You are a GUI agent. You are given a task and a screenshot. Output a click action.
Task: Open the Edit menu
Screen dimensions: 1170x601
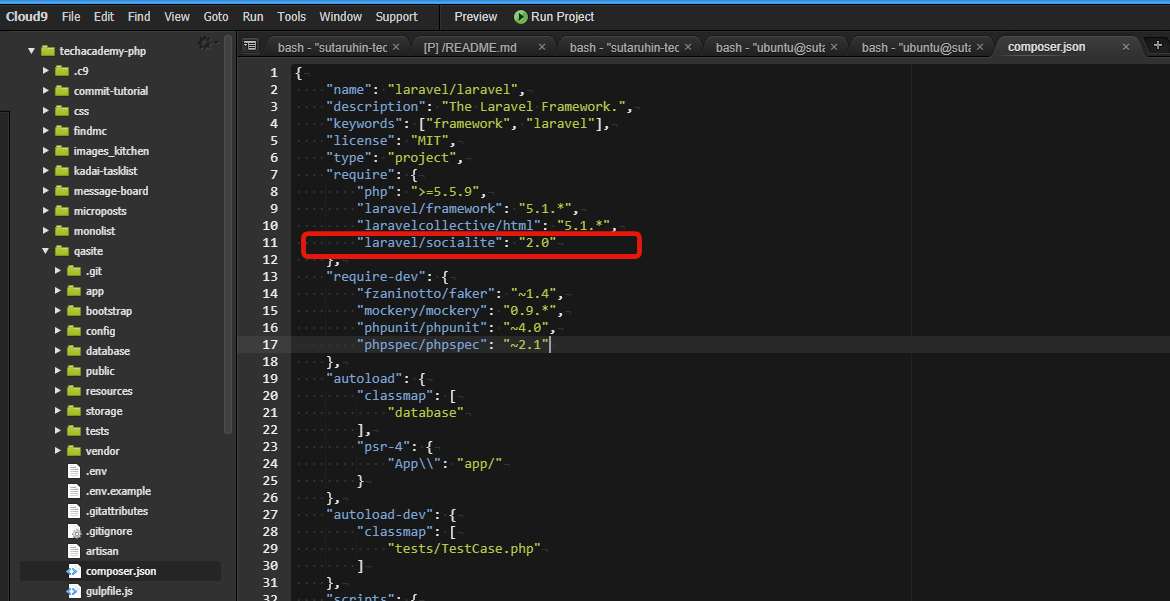point(104,16)
